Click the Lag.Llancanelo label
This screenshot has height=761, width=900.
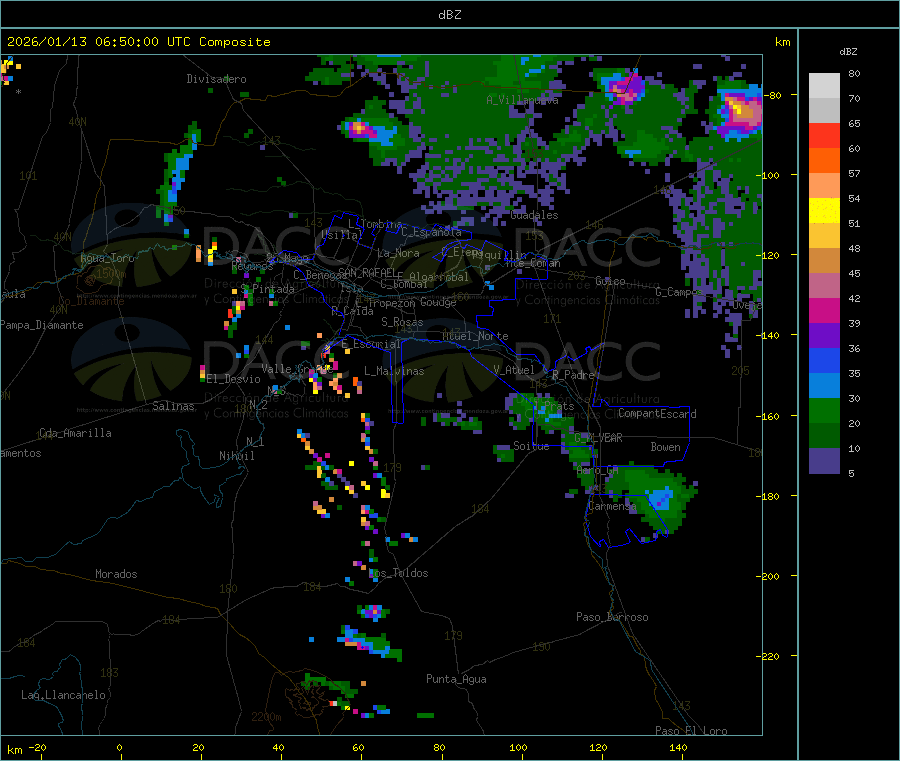point(63,695)
